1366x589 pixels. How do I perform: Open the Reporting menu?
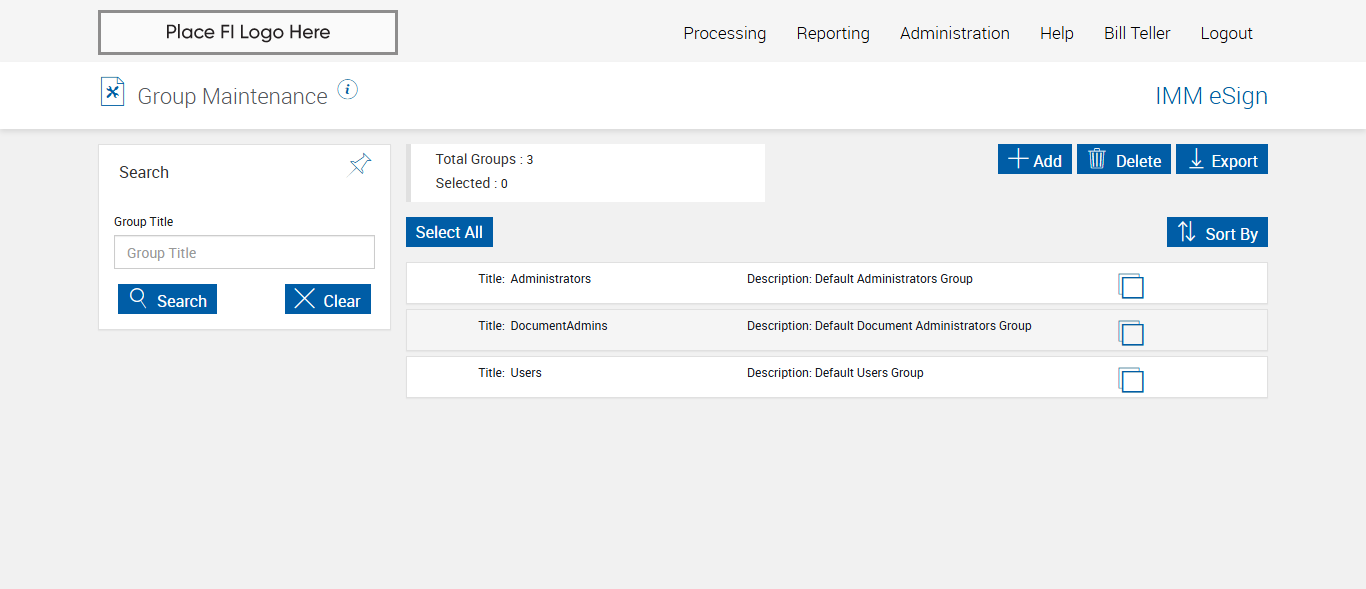click(x=832, y=33)
